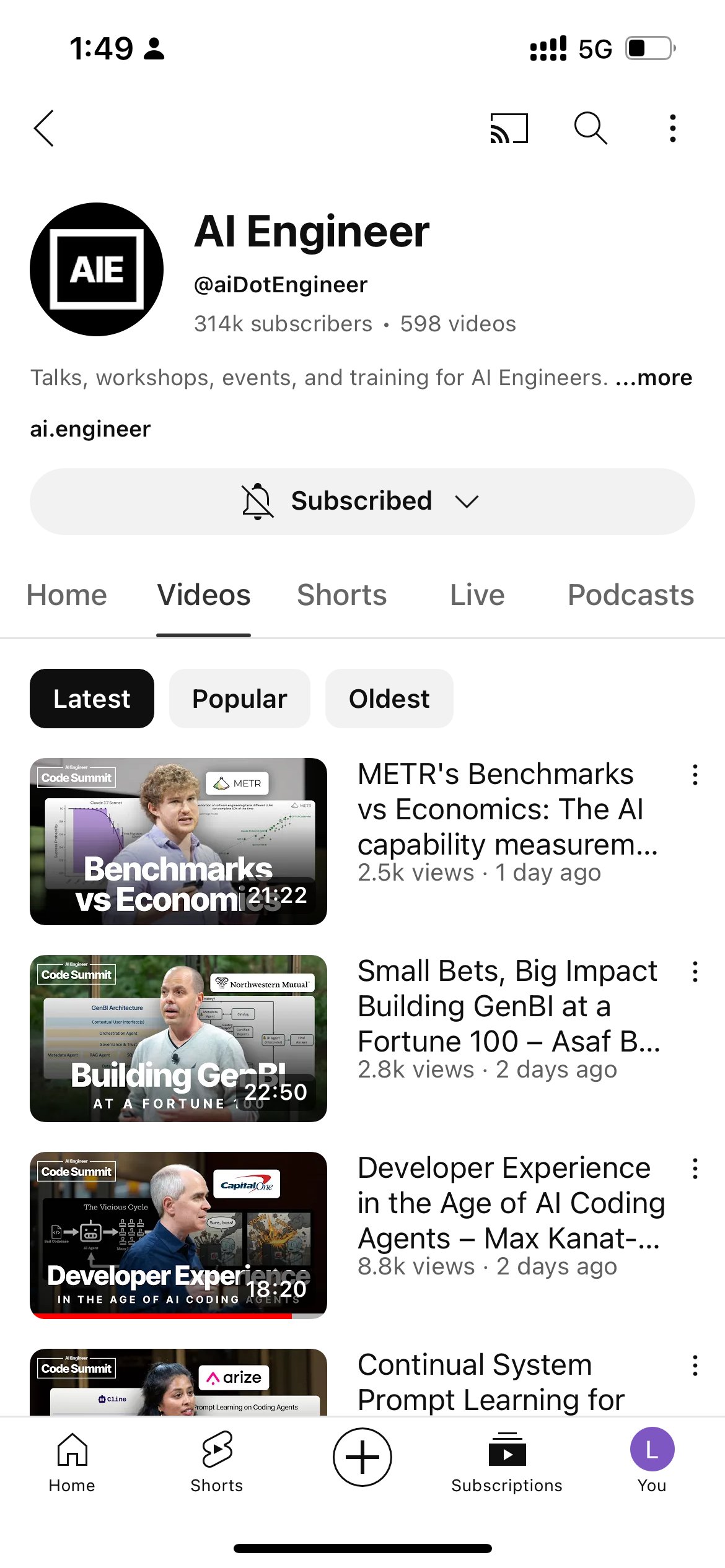The height and width of the screenshot is (1568, 725).
Task: Expand channel description with "...more"
Action: (x=654, y=378)
